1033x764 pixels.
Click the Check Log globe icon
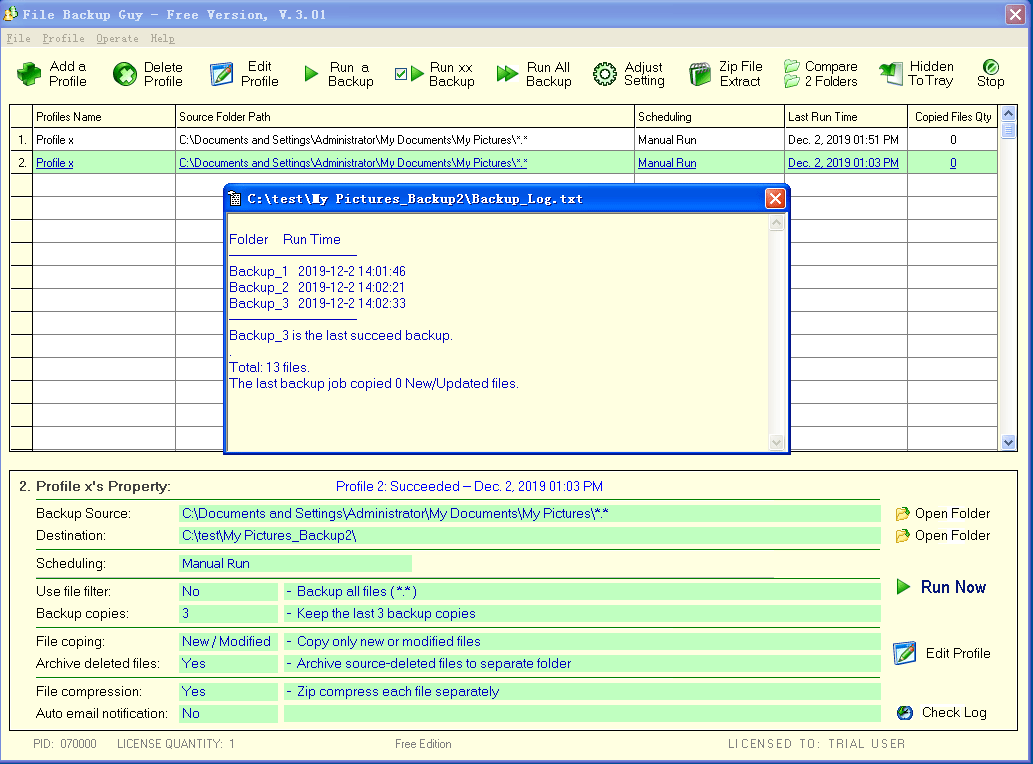click(905, 713)
